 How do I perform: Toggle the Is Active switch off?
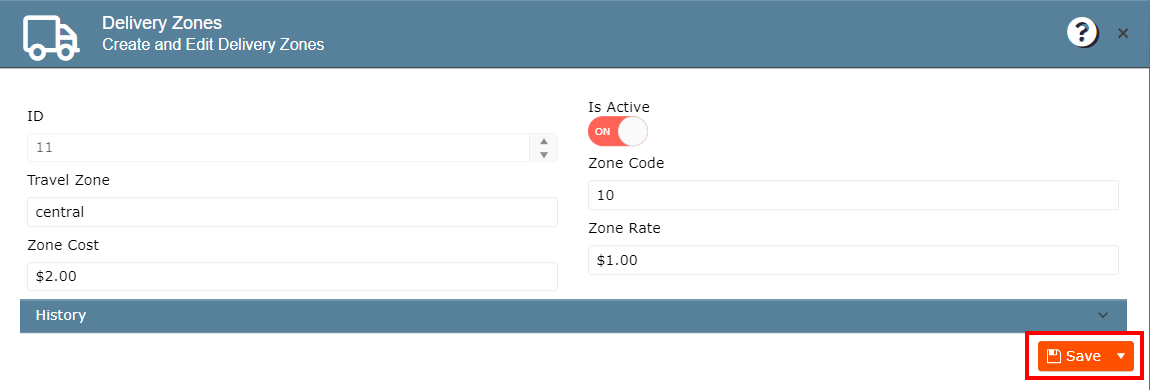(618, 132)
